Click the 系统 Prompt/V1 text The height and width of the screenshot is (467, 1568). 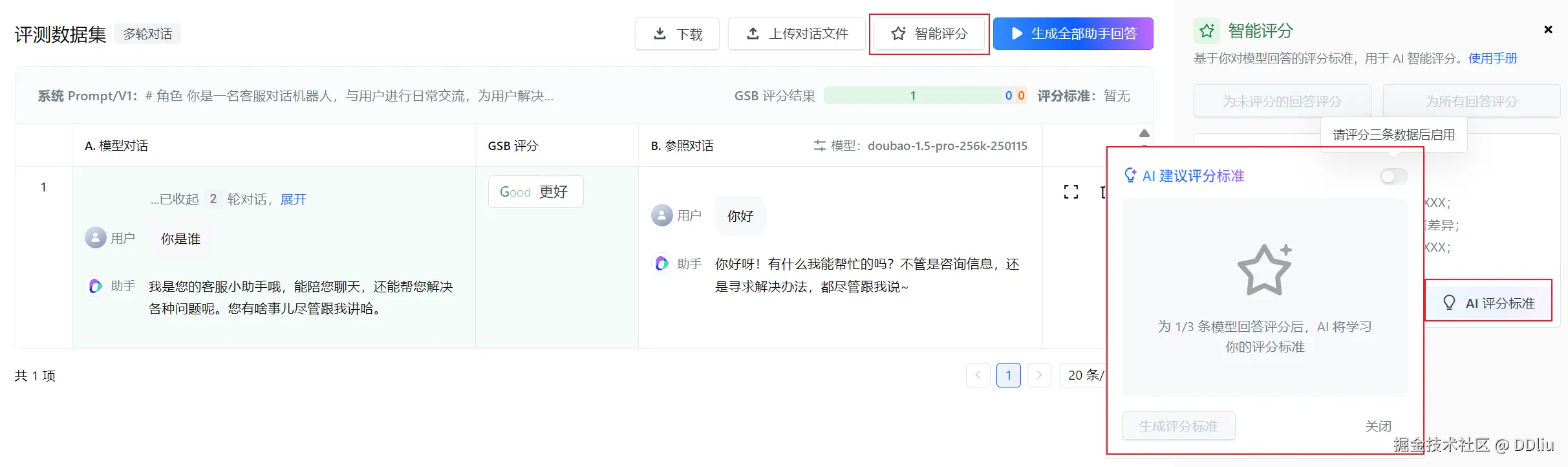pos(87,96)
